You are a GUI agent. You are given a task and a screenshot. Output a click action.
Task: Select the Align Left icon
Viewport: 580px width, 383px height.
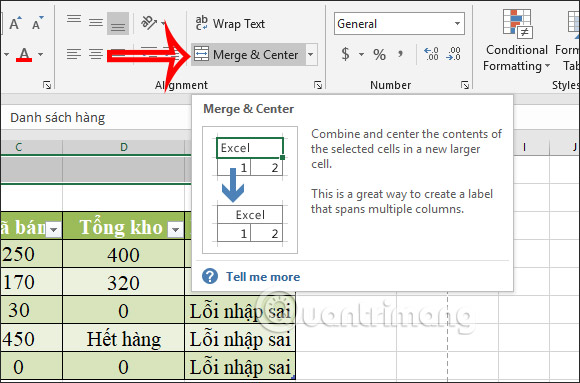pos(74,54)
